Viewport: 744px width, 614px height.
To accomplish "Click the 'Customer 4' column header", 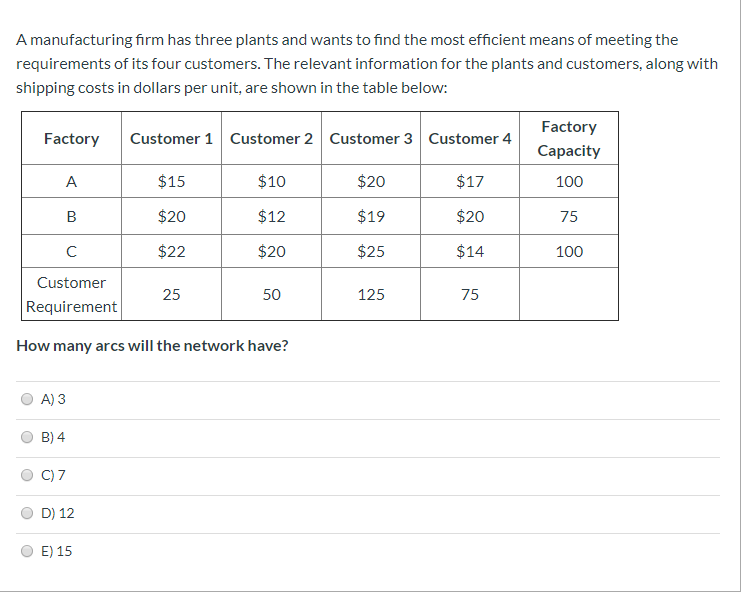I will [470, 139].
